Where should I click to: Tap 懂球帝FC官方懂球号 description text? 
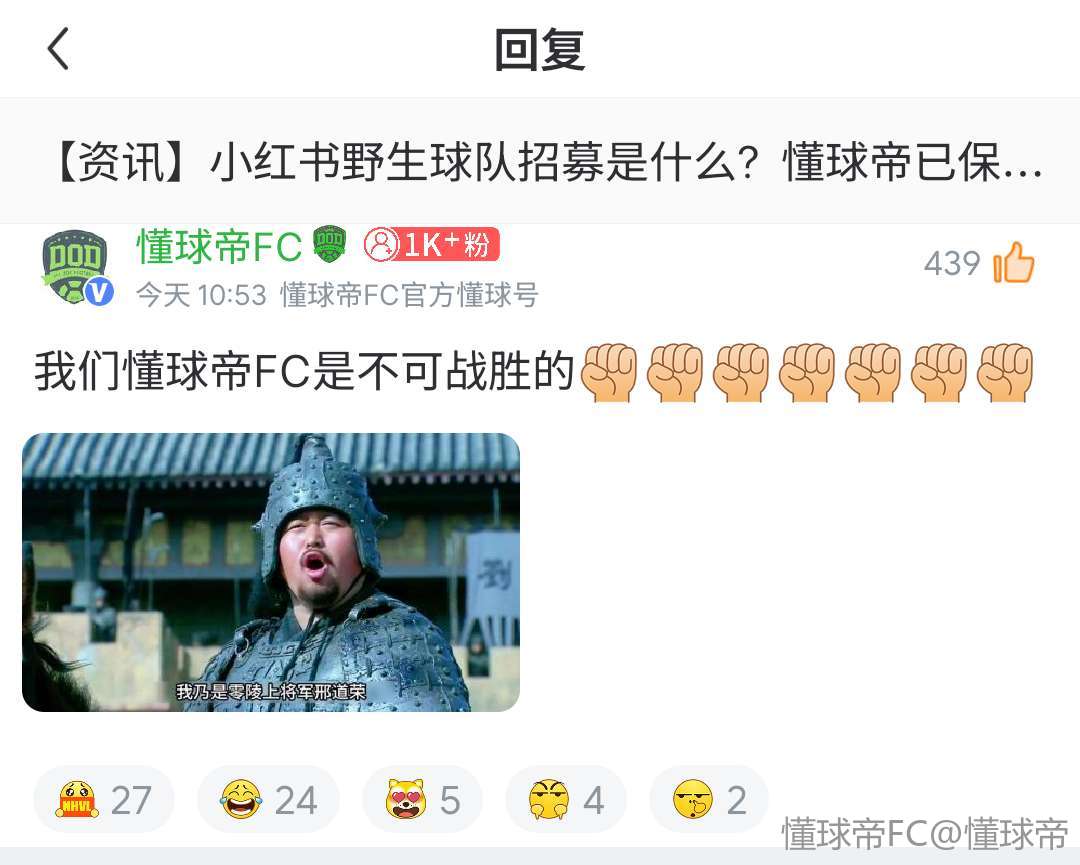(409, 295)
